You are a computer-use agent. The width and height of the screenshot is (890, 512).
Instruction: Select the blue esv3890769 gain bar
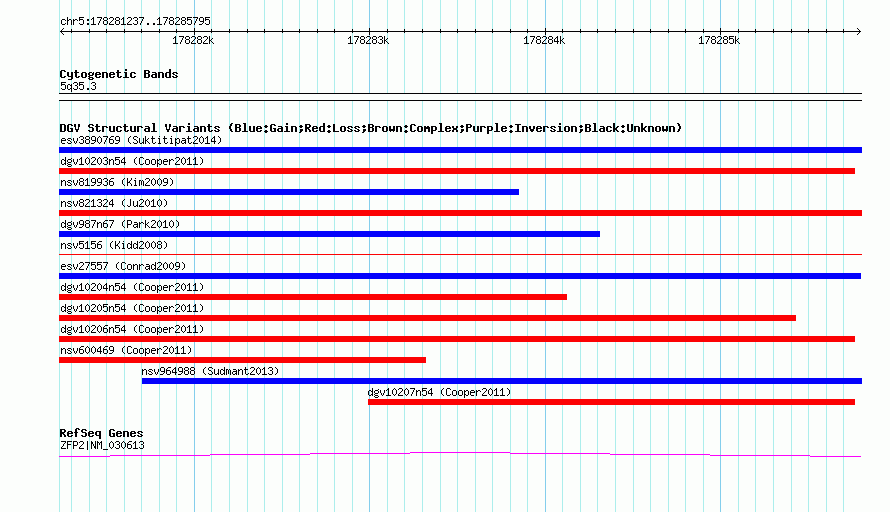(x=460, y=150)
